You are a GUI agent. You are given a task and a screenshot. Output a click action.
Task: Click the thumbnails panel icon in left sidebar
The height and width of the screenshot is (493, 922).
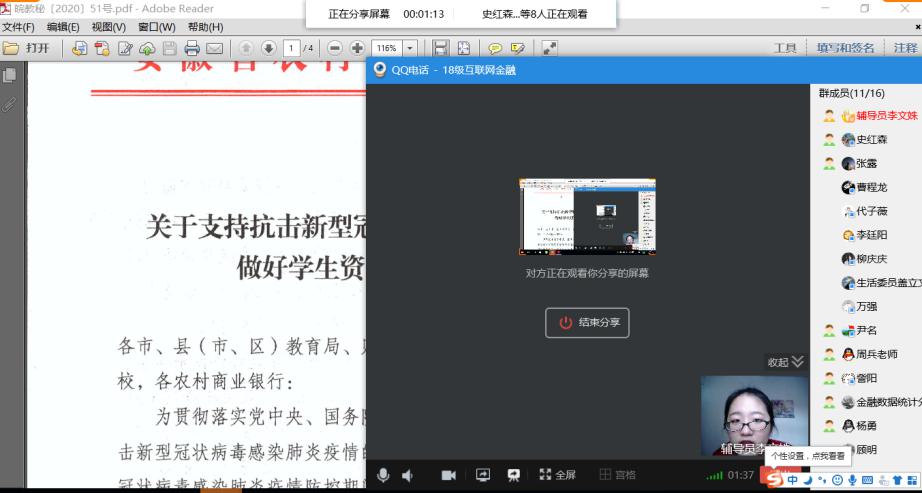[10, 75]
